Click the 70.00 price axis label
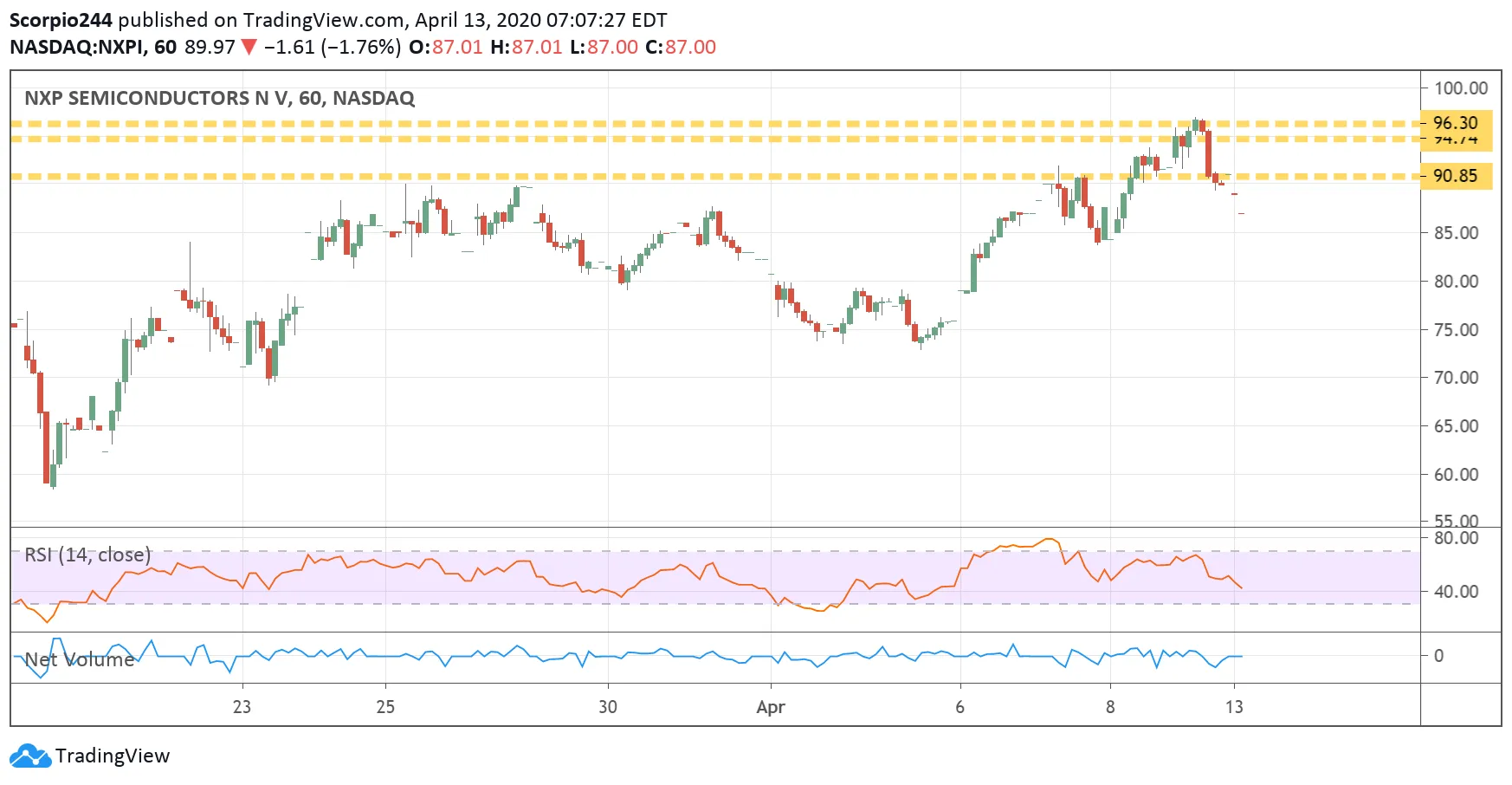Viewport: 1512px width, 785px height. coord(1456,378)
